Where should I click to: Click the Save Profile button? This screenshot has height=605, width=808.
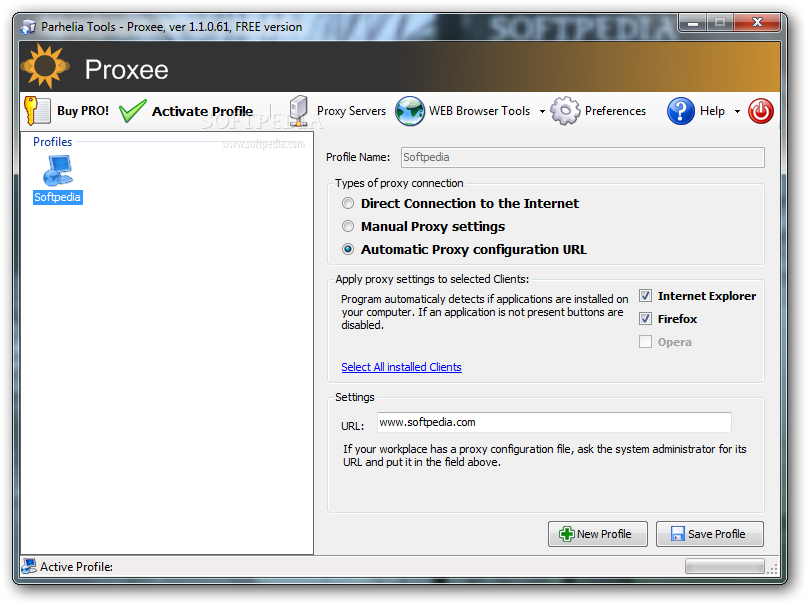(710, 534)
